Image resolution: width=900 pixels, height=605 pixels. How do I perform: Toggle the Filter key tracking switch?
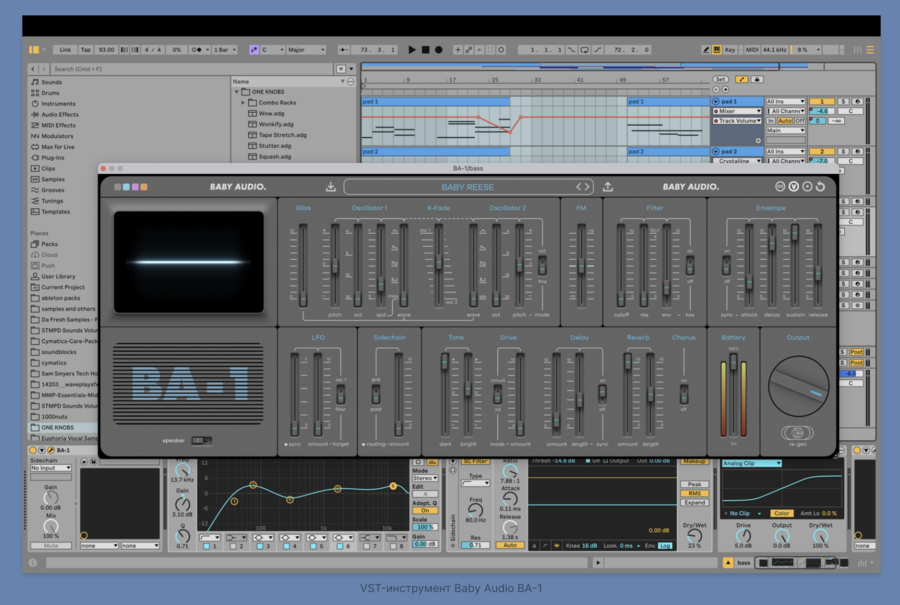(689, 265)
